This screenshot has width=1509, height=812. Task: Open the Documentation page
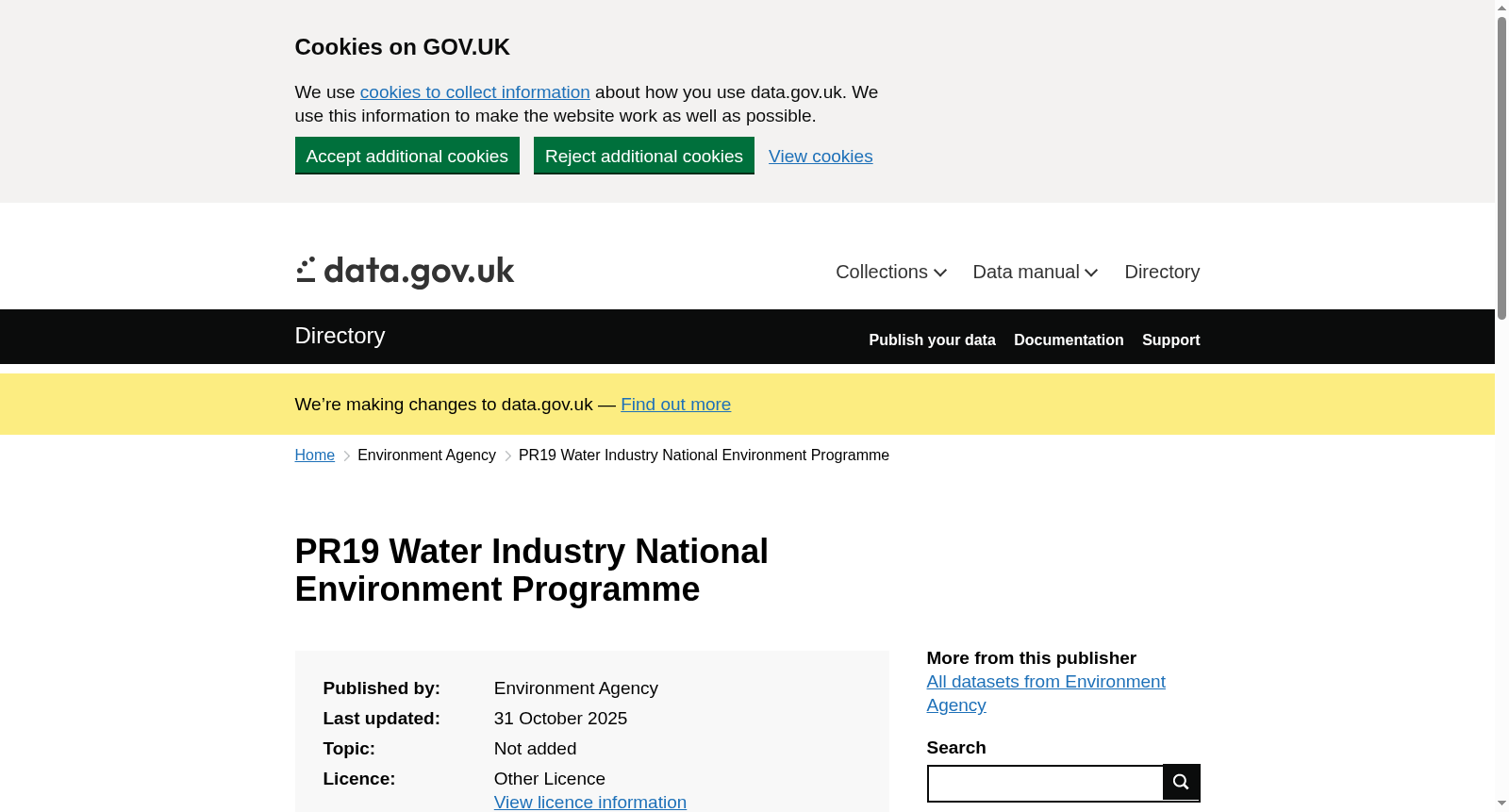click(1069, 340)
